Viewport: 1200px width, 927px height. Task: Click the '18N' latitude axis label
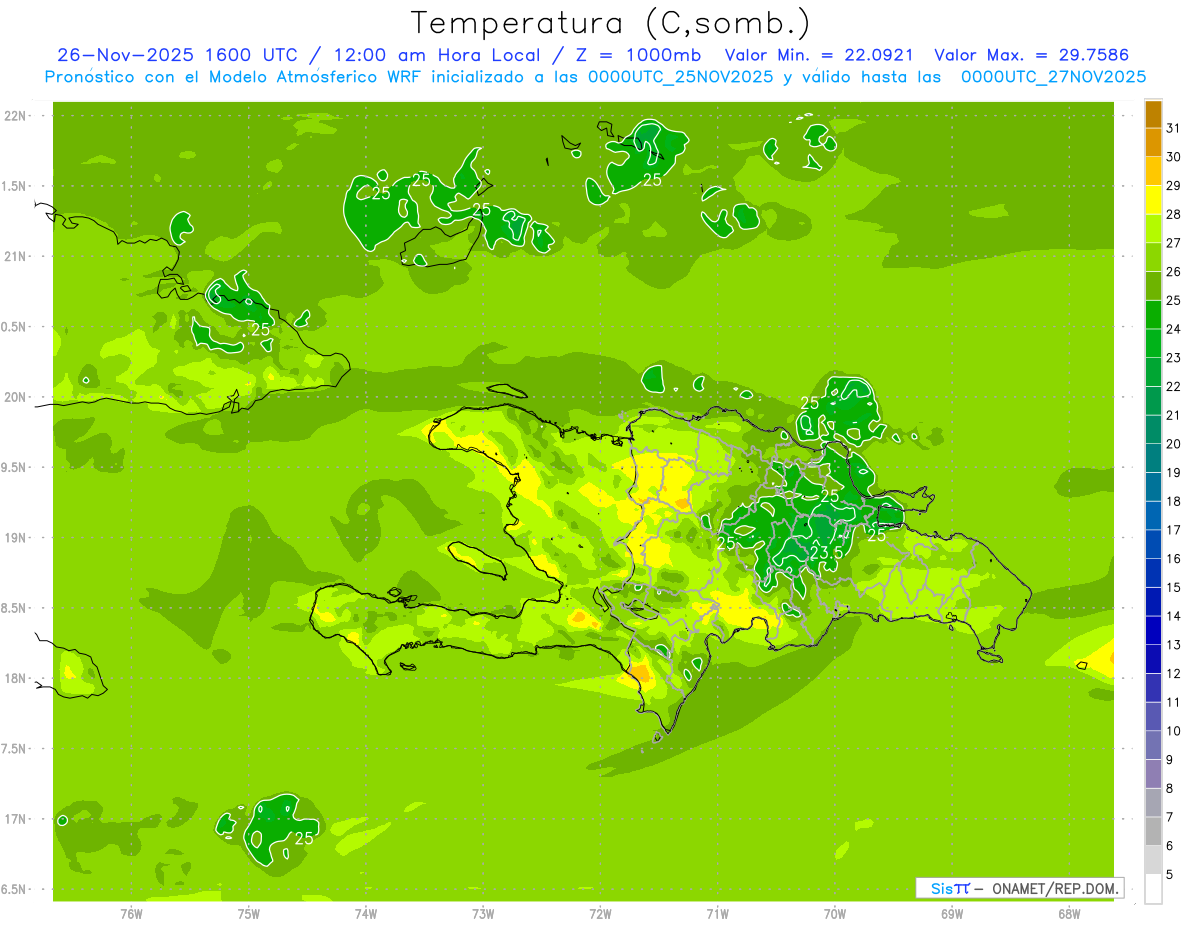15,678
